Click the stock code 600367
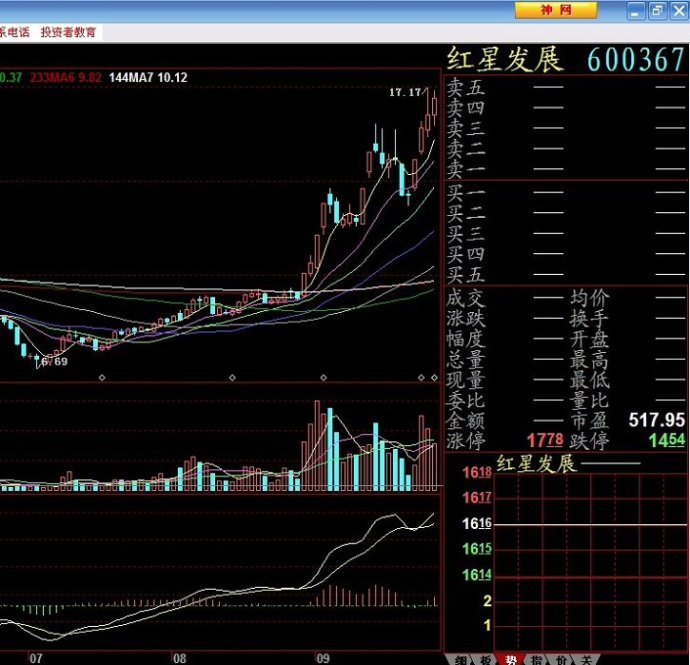Image resolution: width=690 pixels, height=665 pixels. (x=636, y=59)
